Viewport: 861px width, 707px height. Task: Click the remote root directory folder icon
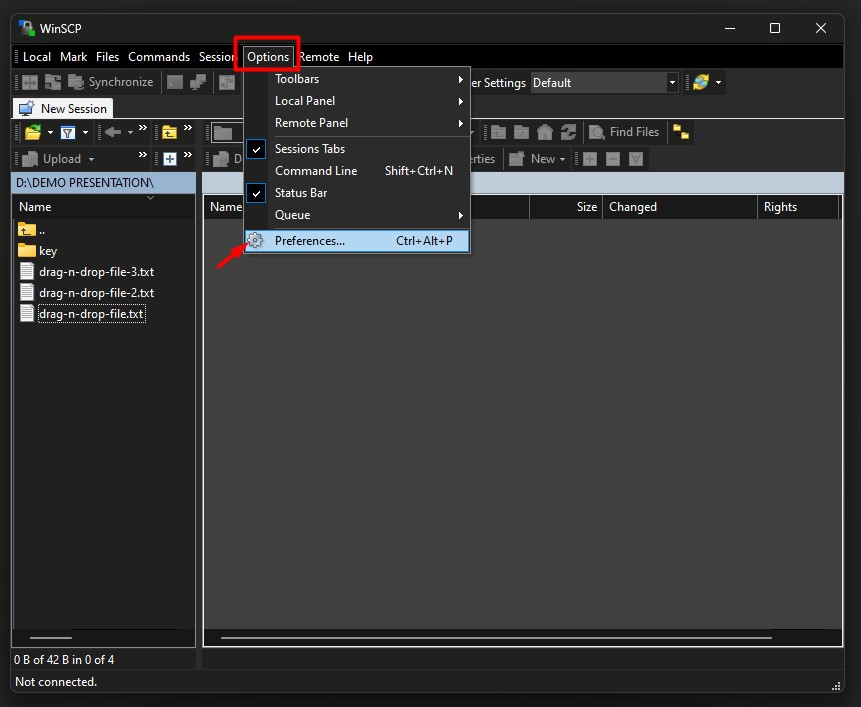coord(522,132)
